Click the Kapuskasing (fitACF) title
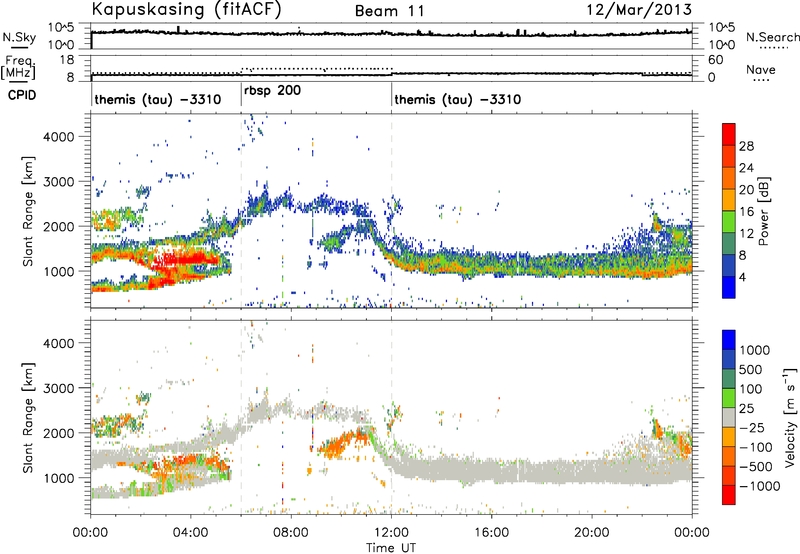 186,9
